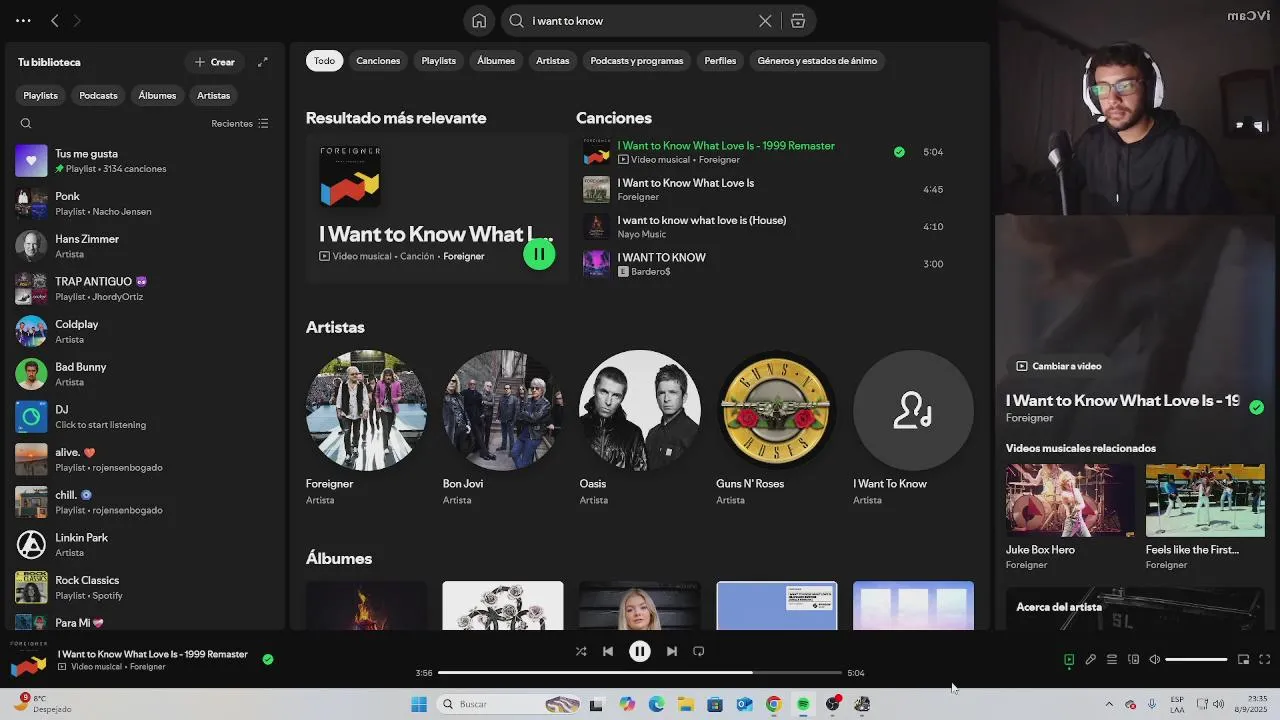The width and height of the screenshot is (1280, 720).
Task: Open Oasis artist card
Action: 640,428
